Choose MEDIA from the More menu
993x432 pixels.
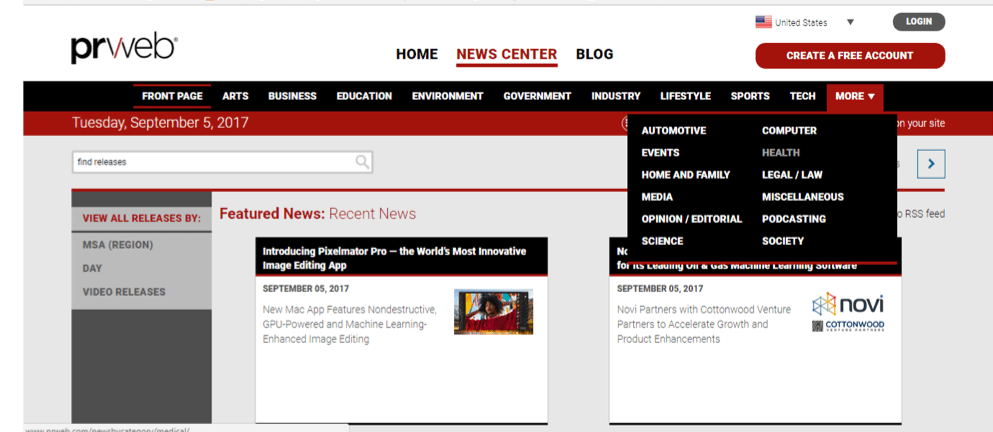(x=657, y=197)
